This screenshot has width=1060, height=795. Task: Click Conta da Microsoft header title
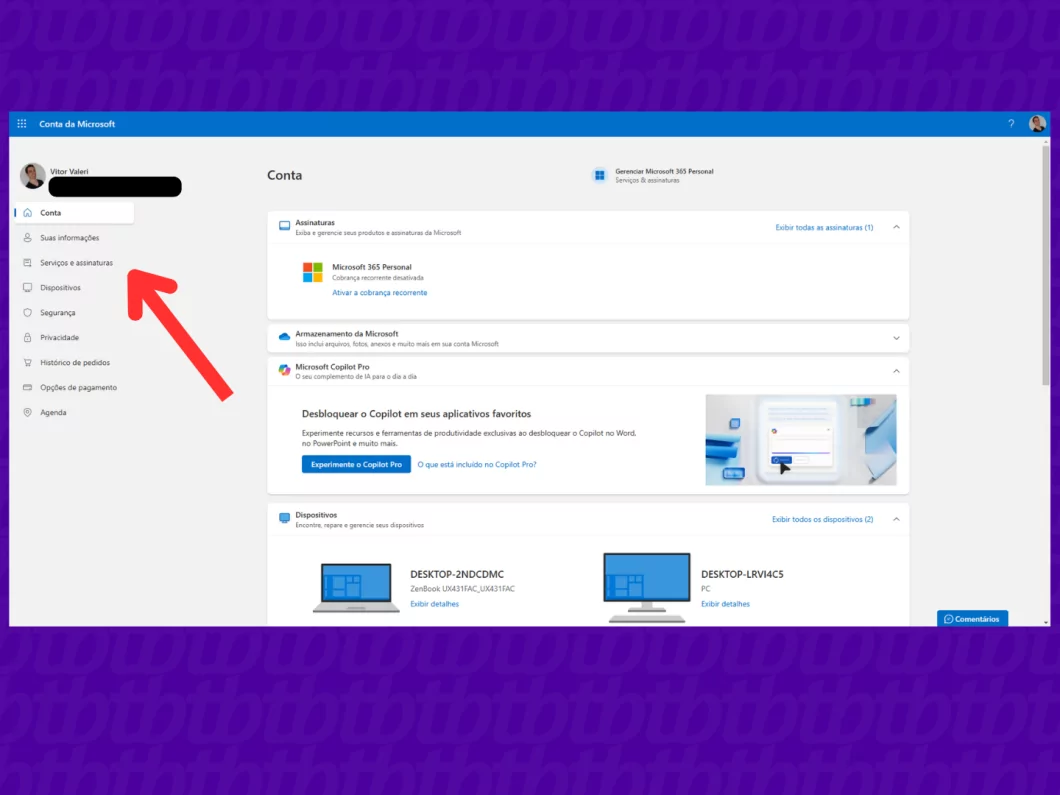[x=77, y=124]
